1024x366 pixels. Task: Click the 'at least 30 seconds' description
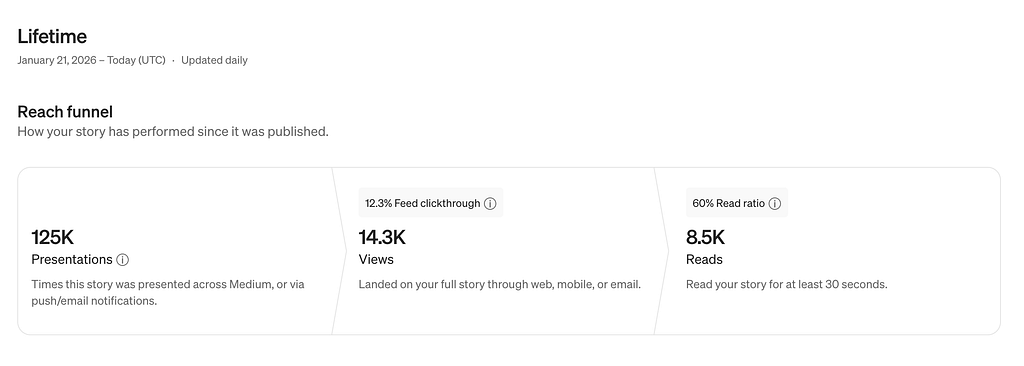786,285
